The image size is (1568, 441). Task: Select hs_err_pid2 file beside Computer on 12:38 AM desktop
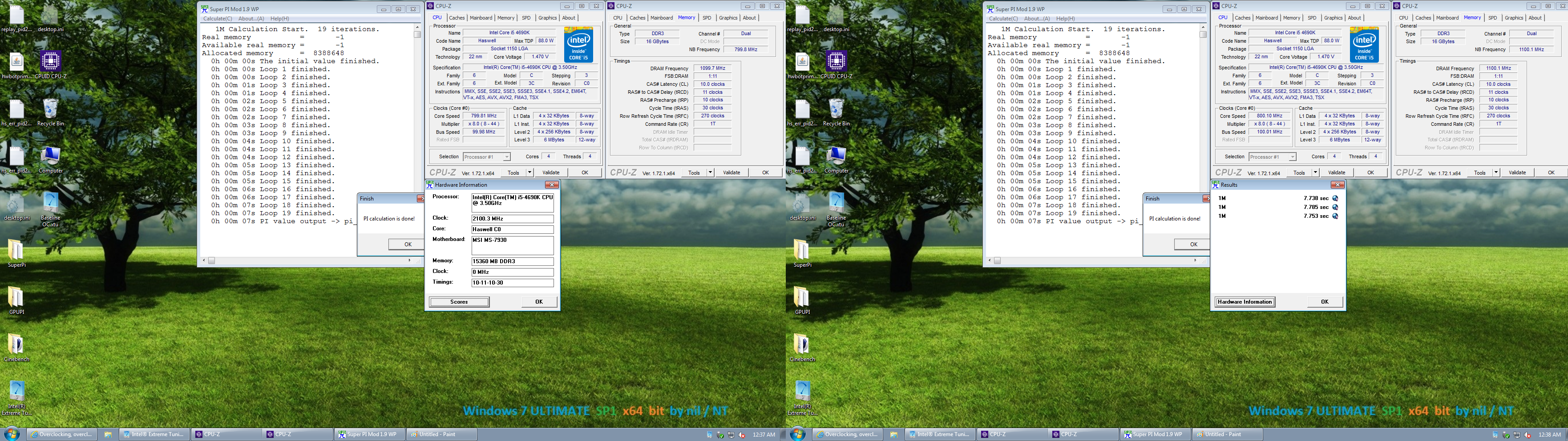pos(802,159)
